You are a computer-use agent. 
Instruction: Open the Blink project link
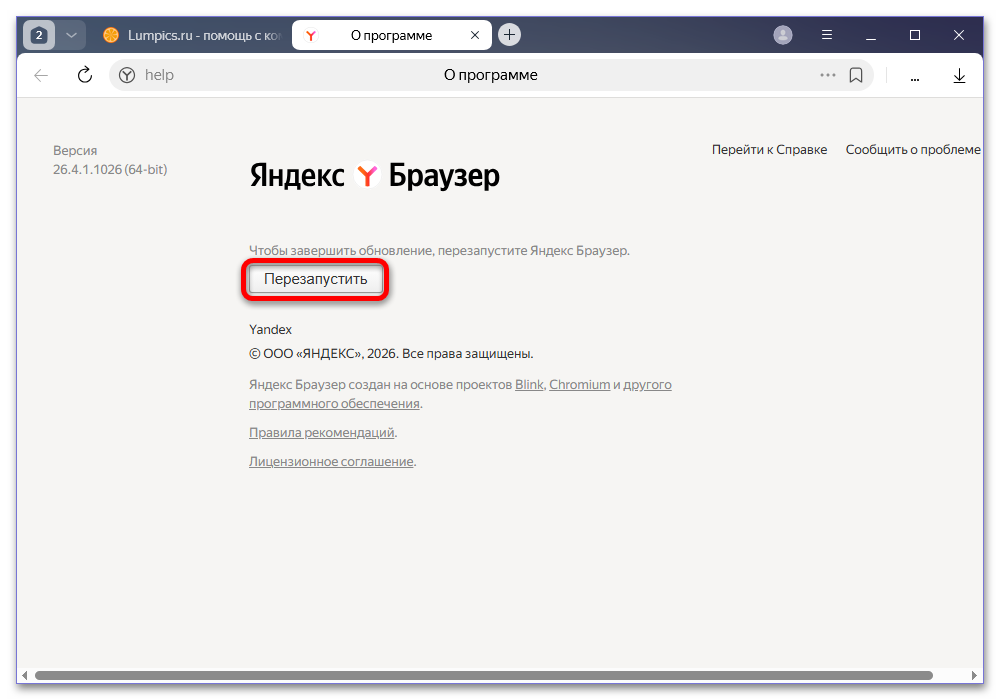click(x=529, y=384)
